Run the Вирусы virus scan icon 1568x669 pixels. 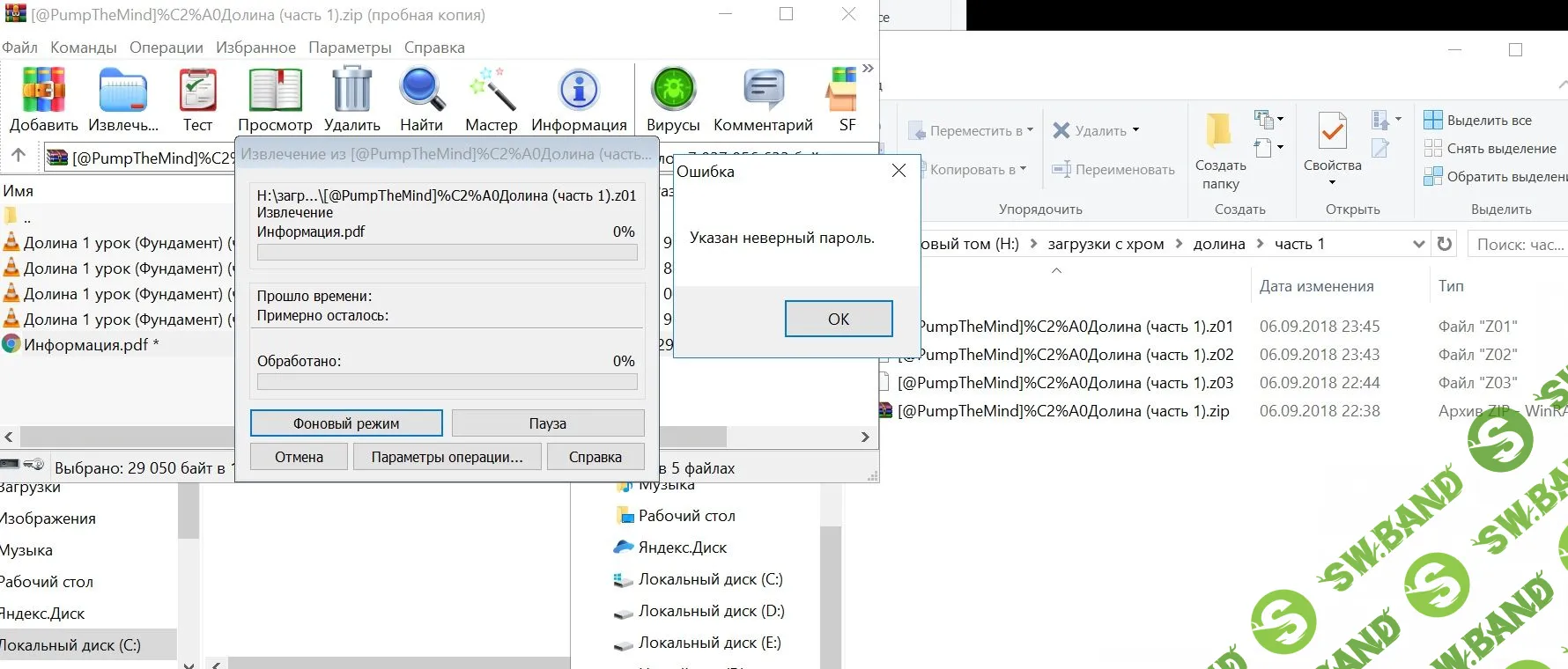coord(673,92)
